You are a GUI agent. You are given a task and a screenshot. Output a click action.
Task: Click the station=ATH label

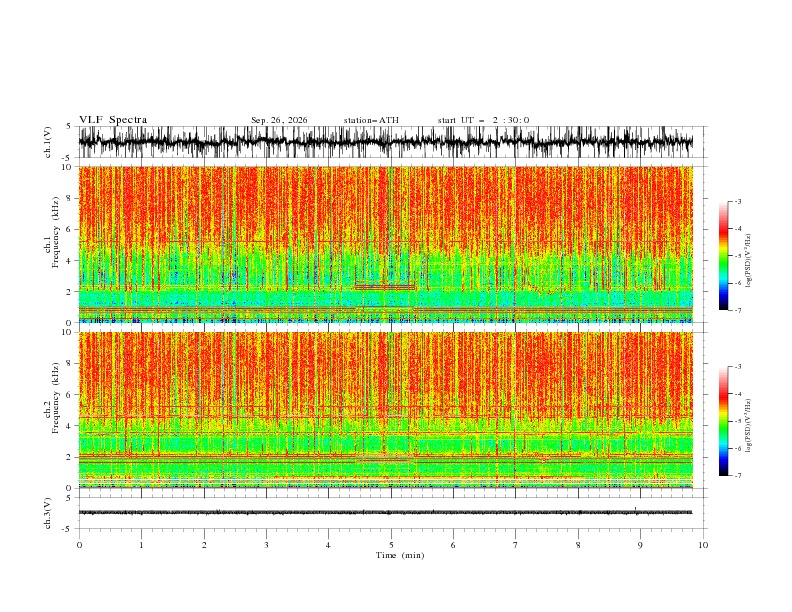click(x=371, y=120)
